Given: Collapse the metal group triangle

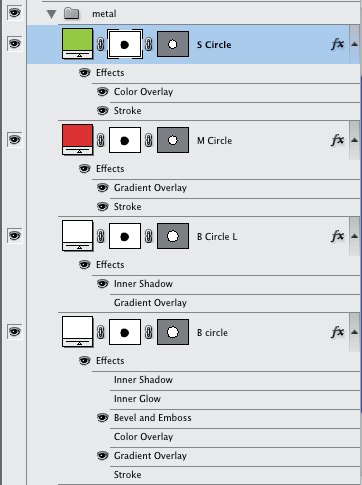Looking at the screenshot, I should 52,14.
